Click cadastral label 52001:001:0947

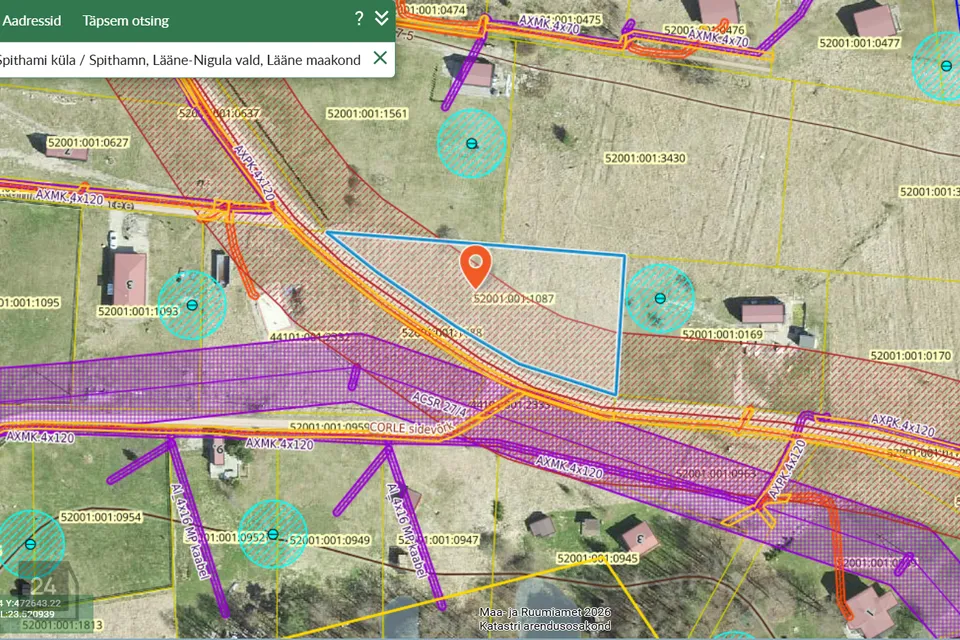coord(438,540)
